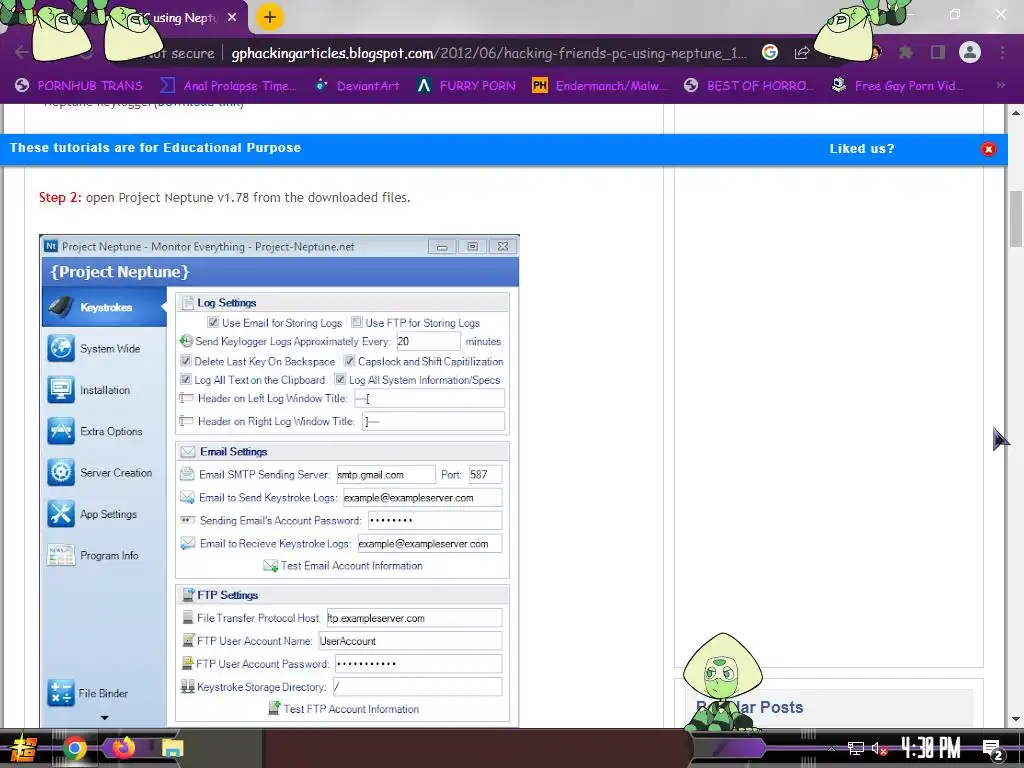The width and height of the screenshot is (1024, 768).
Task: Open File Explorer from the taskbar
Action: click(172, 748)
